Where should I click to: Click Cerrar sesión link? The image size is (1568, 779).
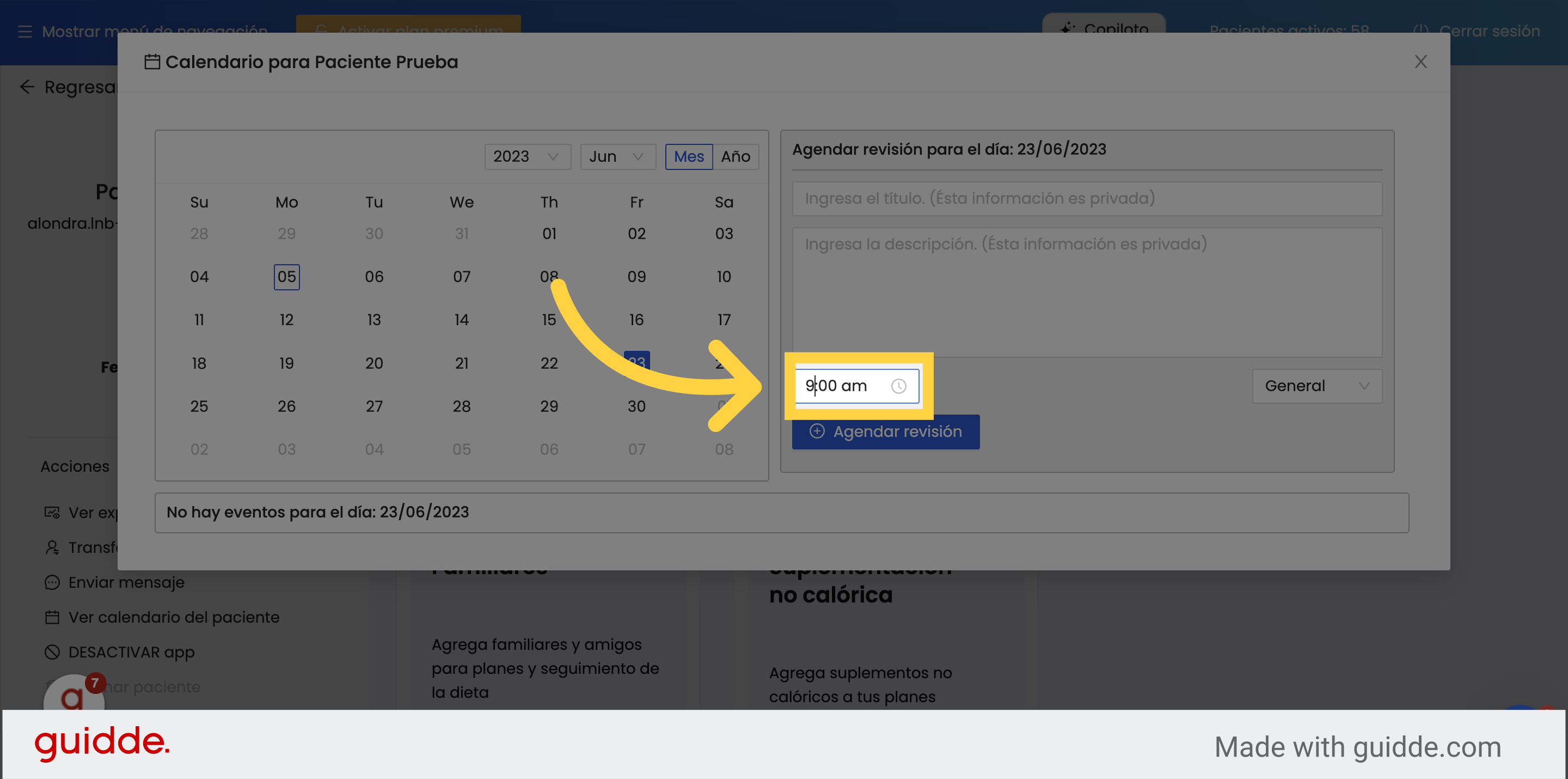coord(1489,32)
